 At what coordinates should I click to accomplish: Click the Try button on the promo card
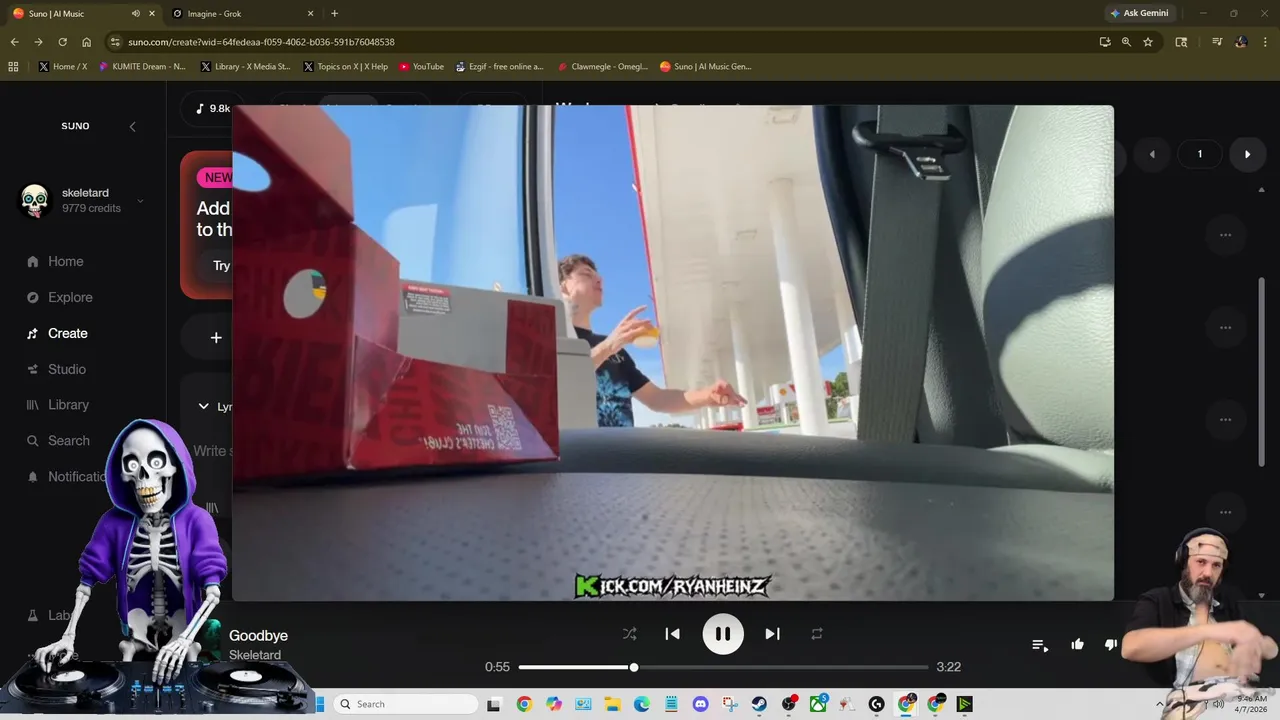tap(221, 265)
